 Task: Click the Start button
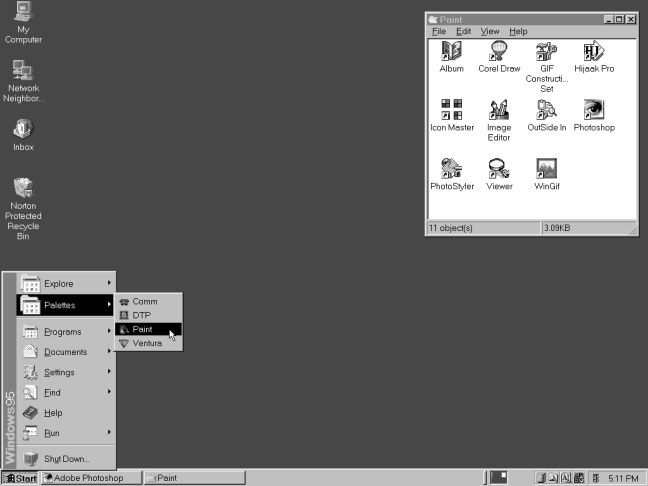click(x=20, y=478)
